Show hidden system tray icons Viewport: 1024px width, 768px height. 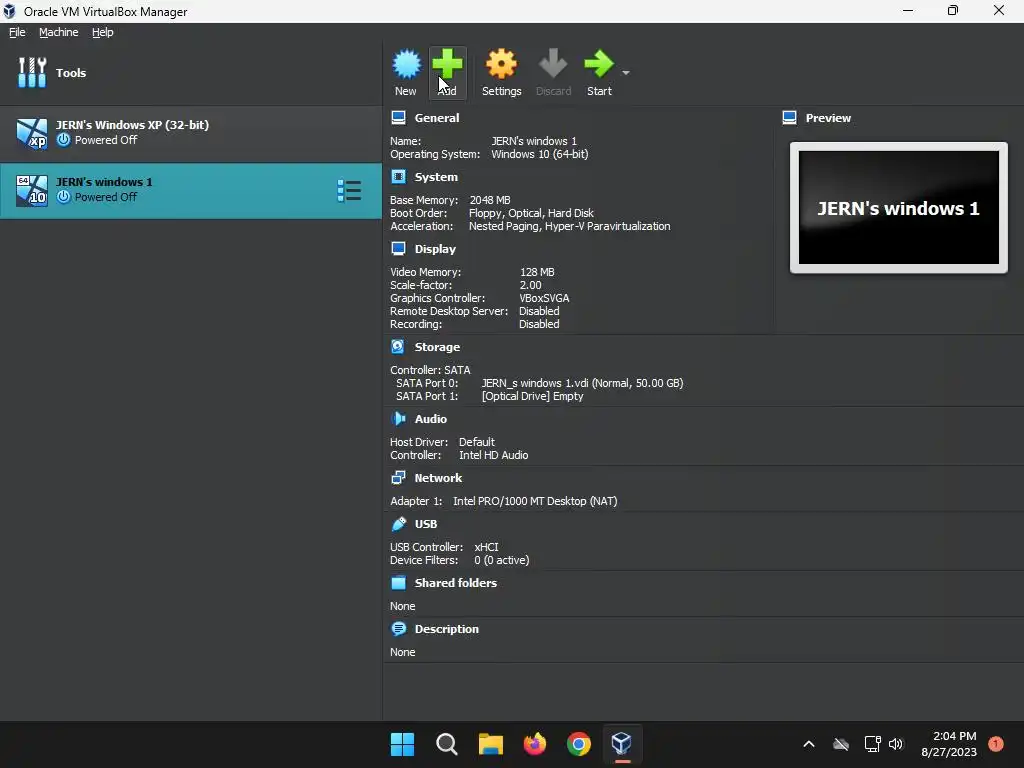click(x=808, y=744)
